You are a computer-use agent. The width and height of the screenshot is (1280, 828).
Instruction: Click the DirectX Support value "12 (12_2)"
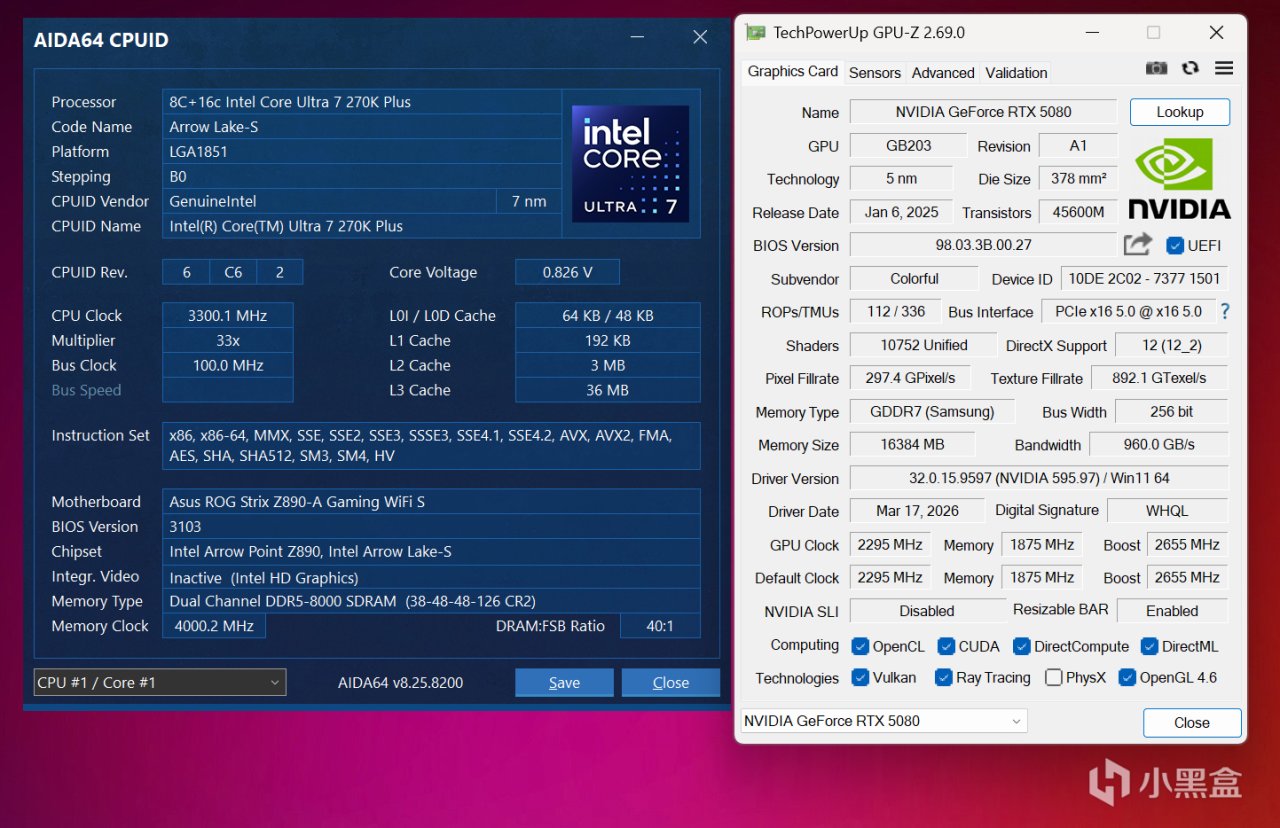[1171, 345]
